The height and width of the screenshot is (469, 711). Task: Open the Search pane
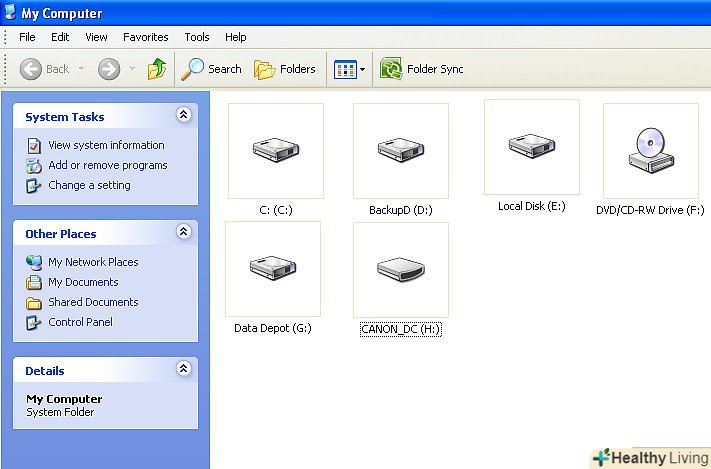(211, 69)
